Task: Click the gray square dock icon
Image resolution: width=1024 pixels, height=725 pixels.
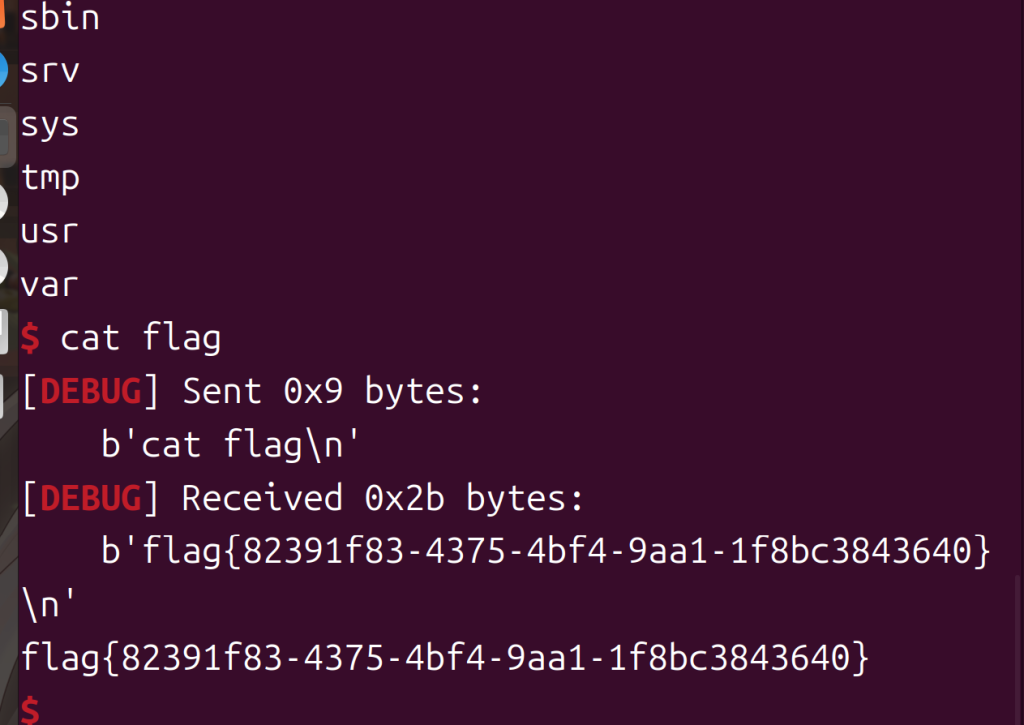Action: [7, 132]
